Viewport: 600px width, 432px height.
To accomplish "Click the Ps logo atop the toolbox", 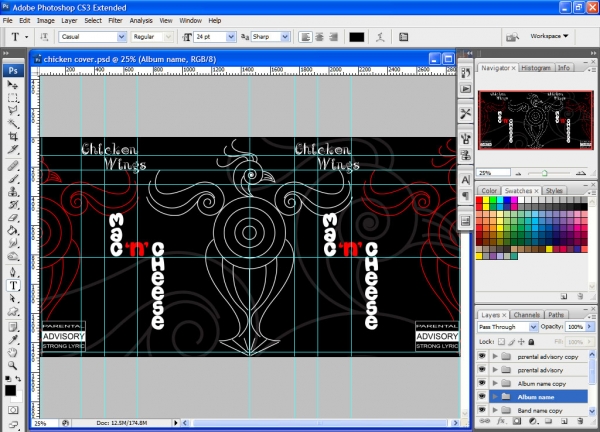I will click(x=13, y=70).
